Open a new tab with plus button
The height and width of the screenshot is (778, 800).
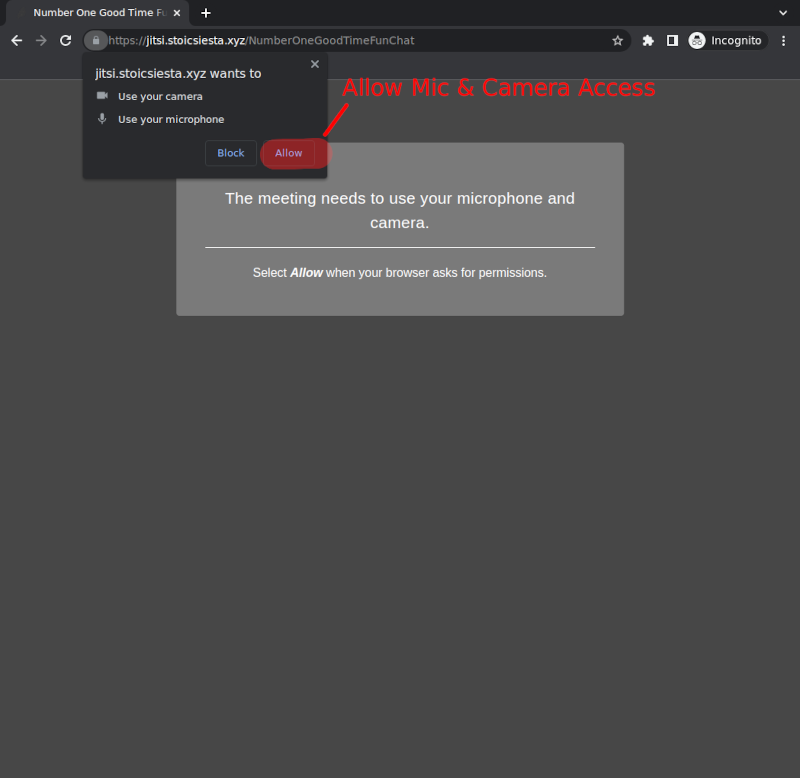coord(206,13)
